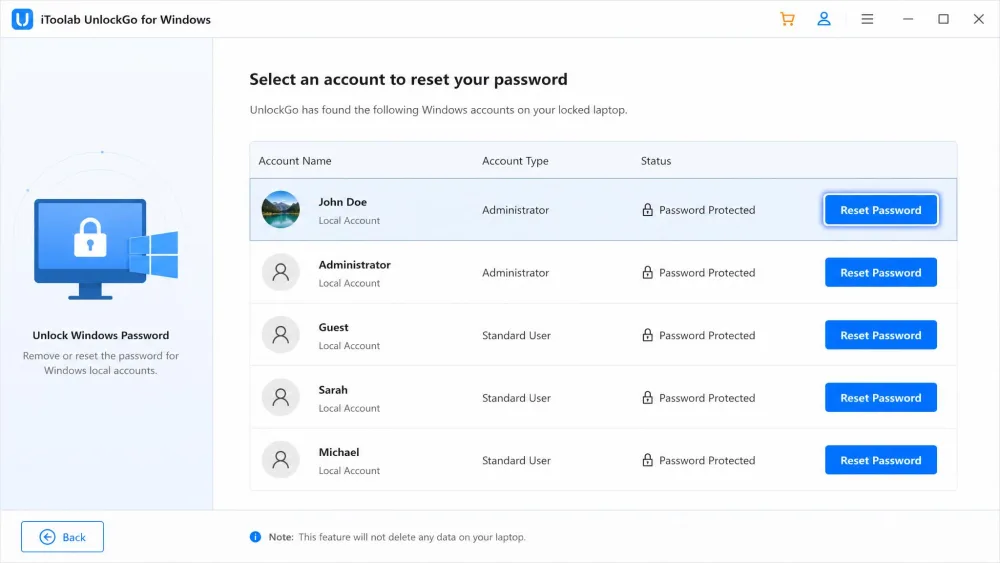Screen dimensions: 1000x563
Task: Reset password for Michael
Action: tap(881, 460)
